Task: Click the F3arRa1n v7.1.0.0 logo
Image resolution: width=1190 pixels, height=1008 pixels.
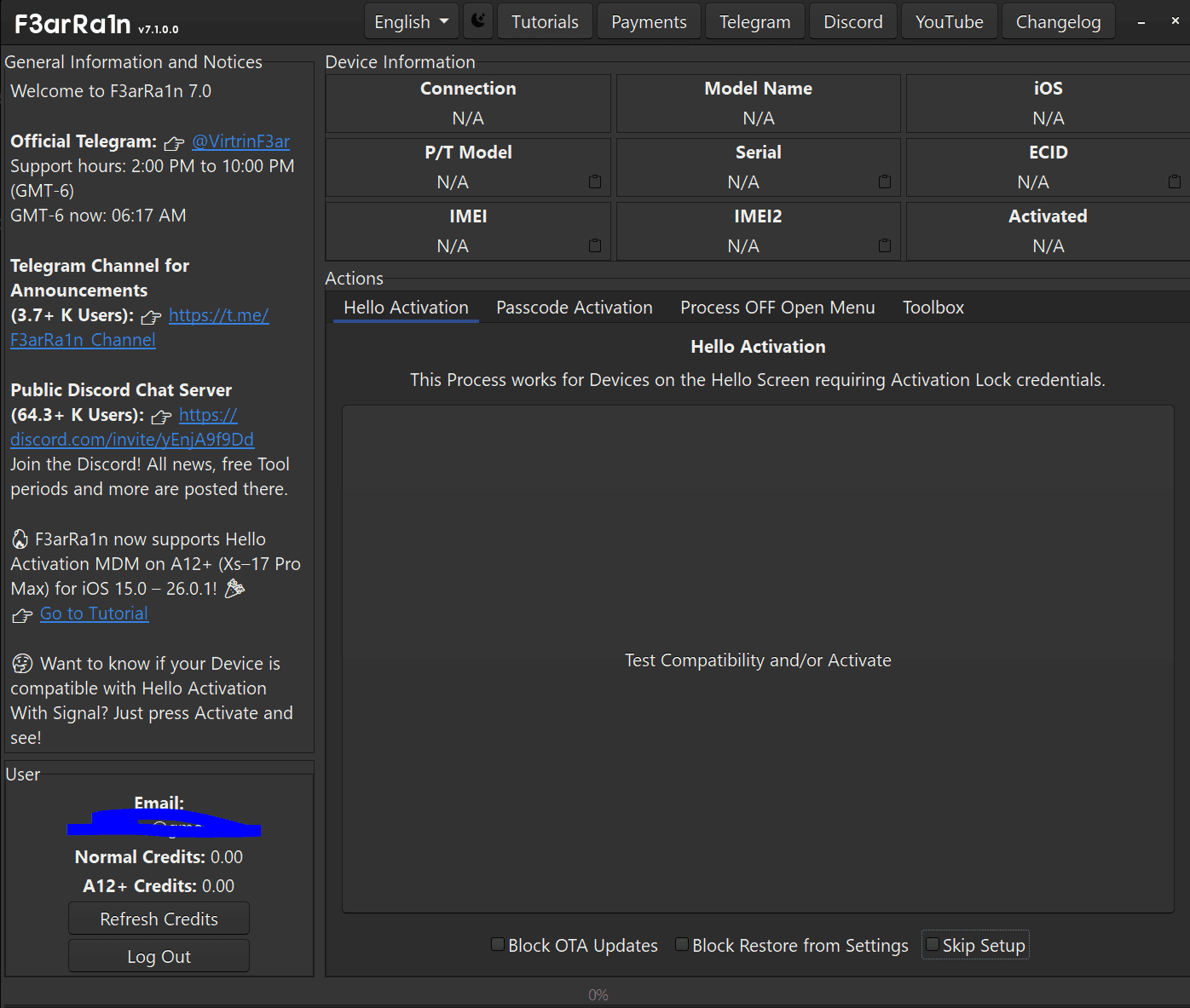Action: [x=96, y=24]
